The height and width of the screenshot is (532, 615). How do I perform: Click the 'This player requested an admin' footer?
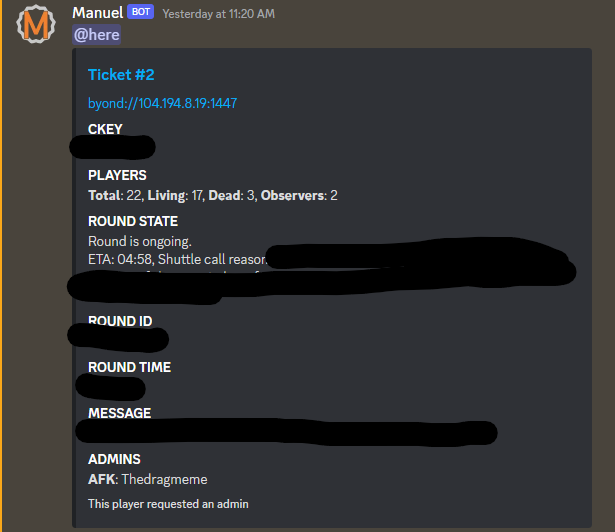168,504
